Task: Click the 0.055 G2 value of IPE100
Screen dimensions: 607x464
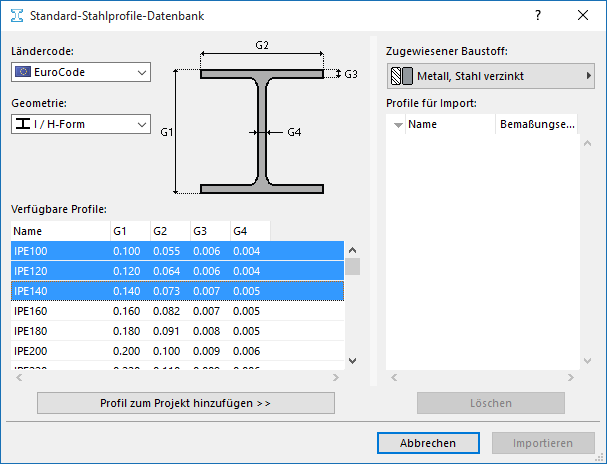Action: [166, 251]
